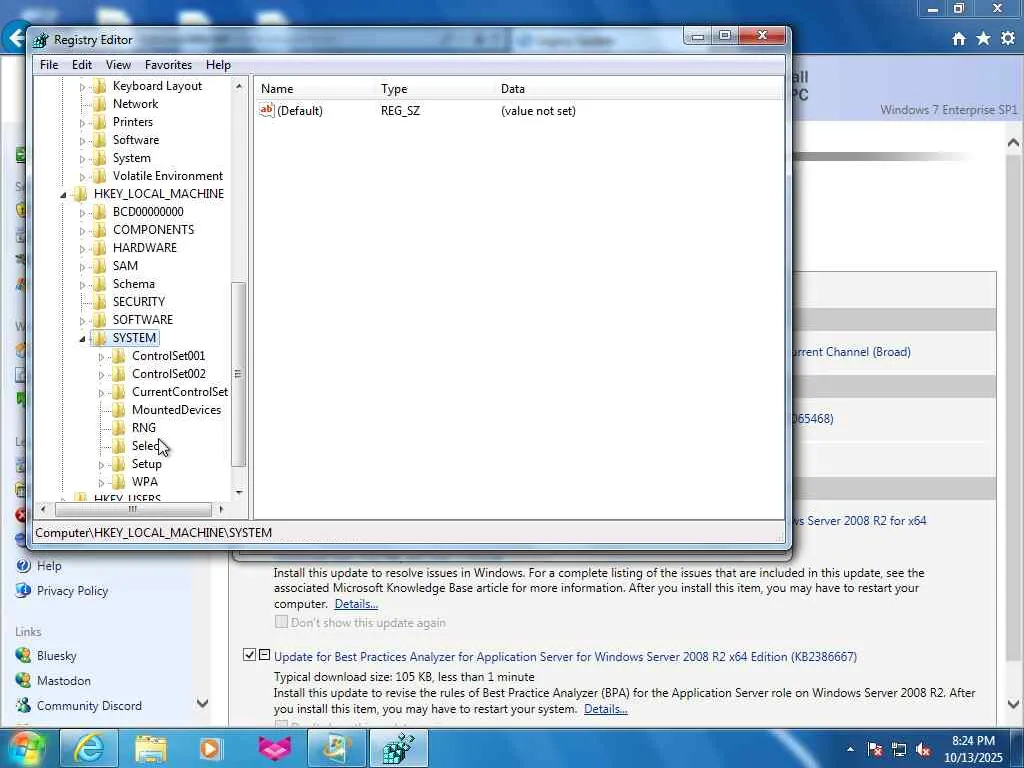Click the Volatile Environment folder icon
Image resolution: width=1024 pixels, height=768 pixels.
point(99,176)
